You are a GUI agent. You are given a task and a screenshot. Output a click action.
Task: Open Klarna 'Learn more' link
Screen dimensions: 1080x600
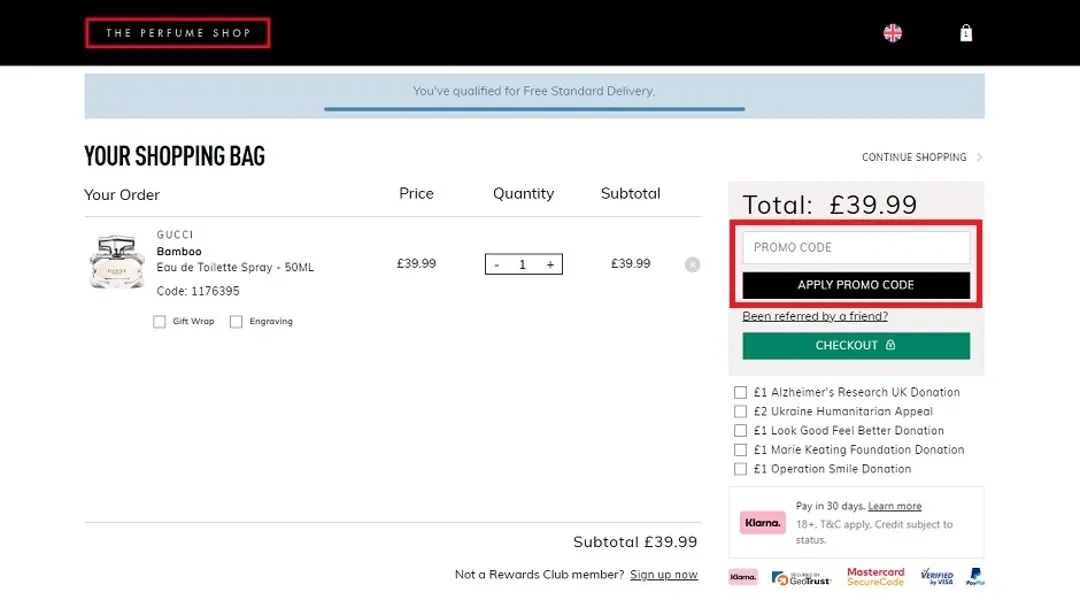(894, 506)
